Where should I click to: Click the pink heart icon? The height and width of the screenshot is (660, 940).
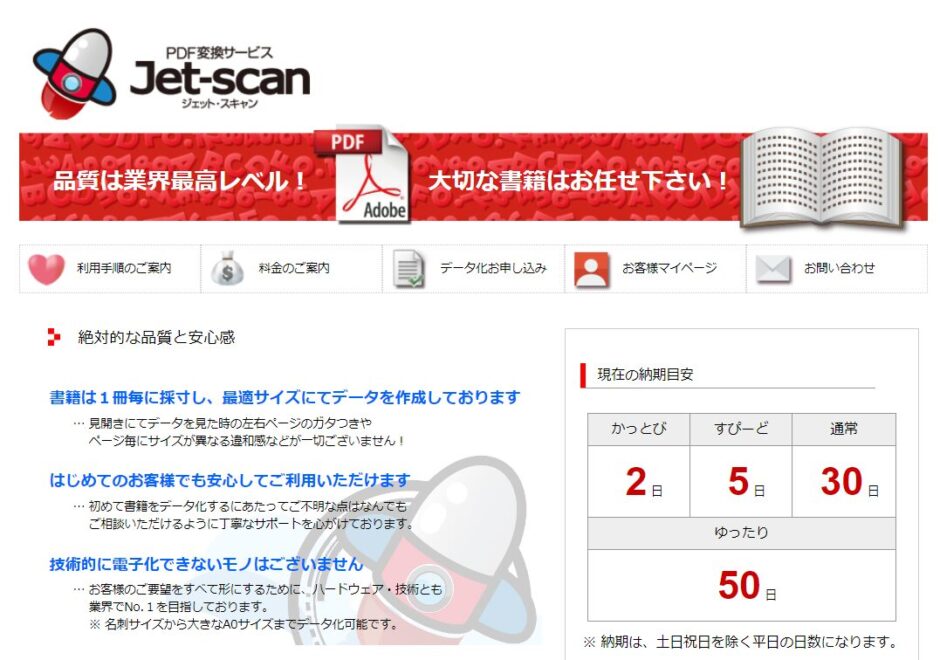click(x=46, y=269)
